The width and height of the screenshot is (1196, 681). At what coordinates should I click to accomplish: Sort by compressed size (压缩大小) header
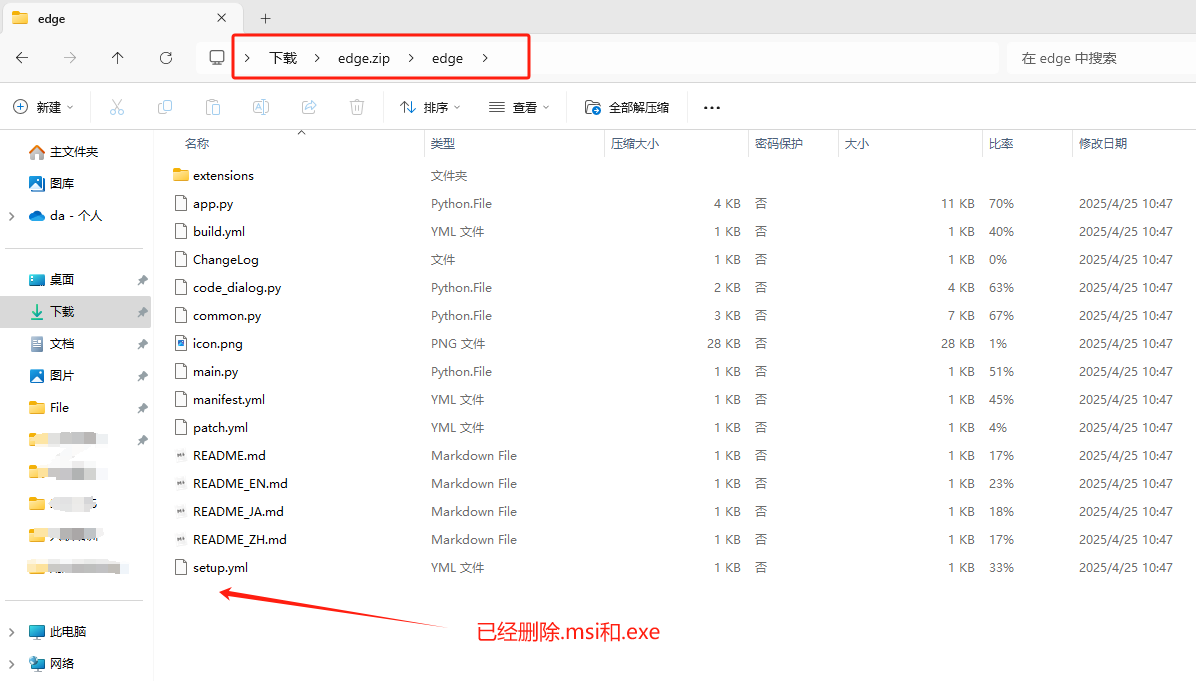pos(635,143)
